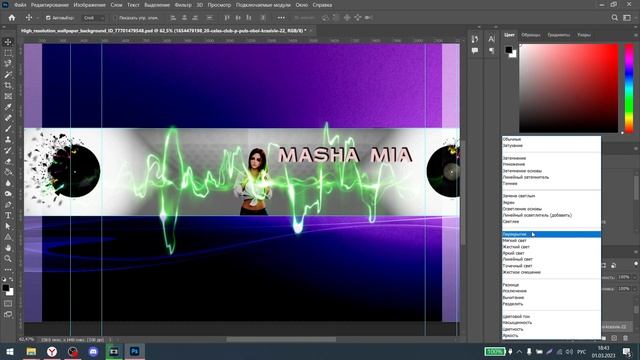
Task: Click the Color panel foreground swatch
Action: click(x=509, y=50)
